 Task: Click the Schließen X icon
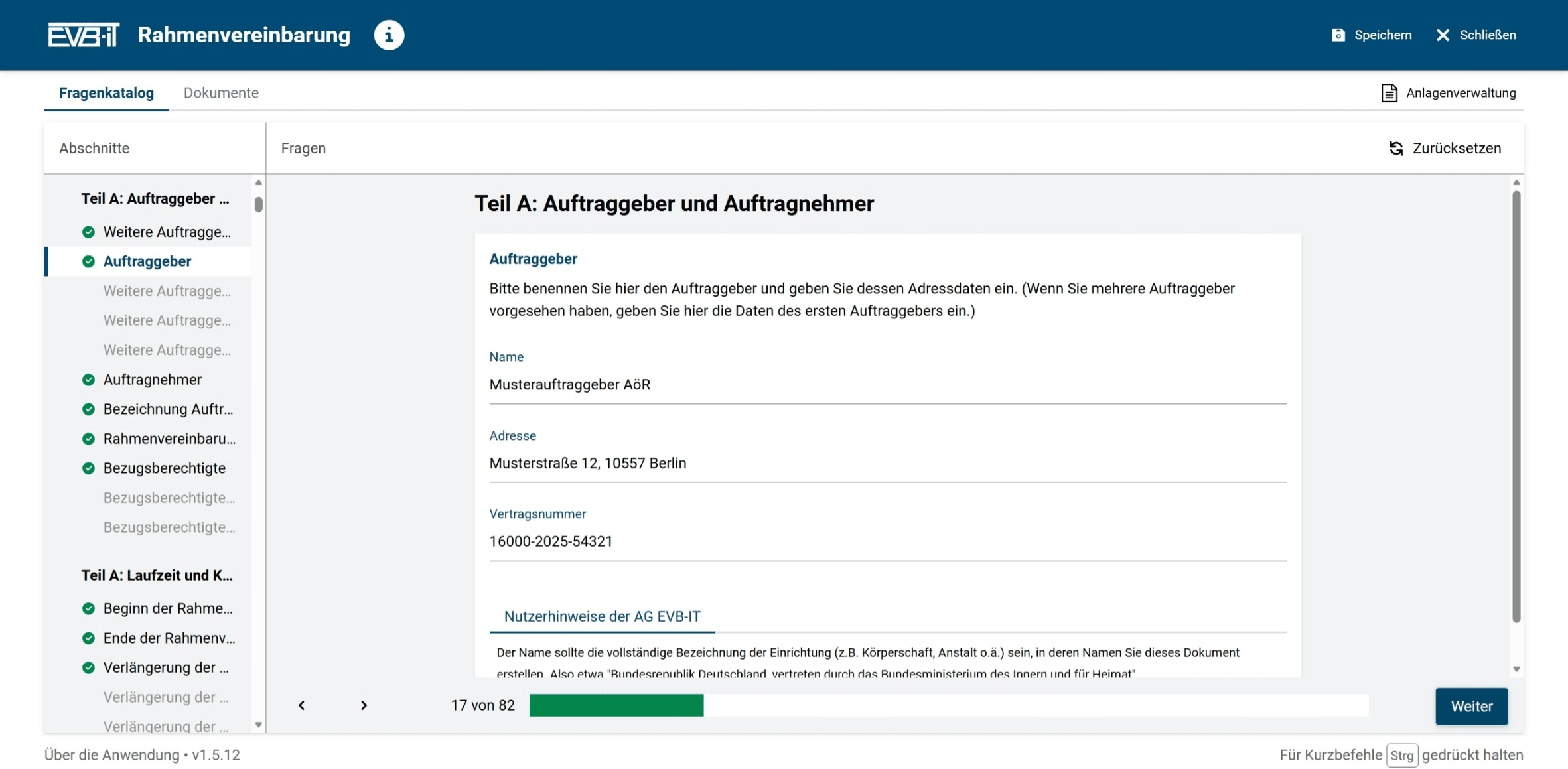(x=1443, y=35)
